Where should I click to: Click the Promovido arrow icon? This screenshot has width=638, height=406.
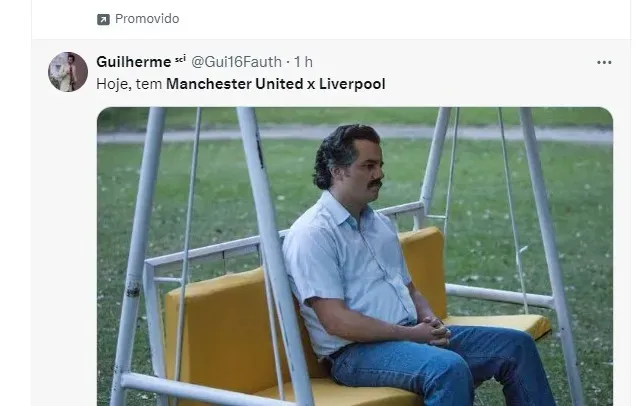(103, 19)
